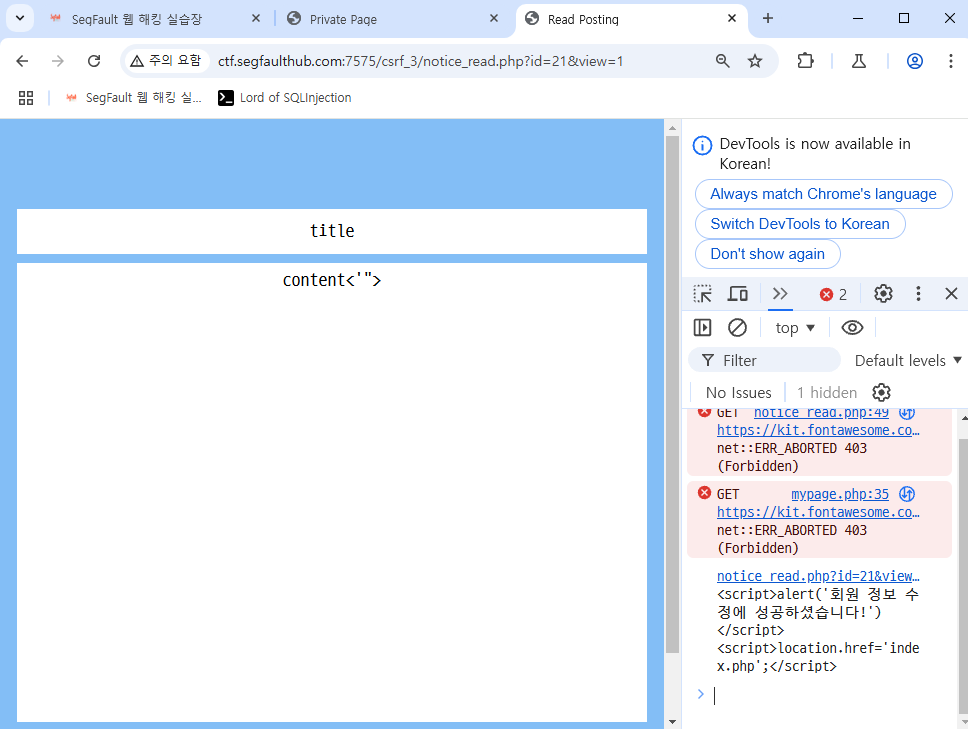Toggle the device toolbar
Screen dimensions: 968x729
(x=737, y=294)
